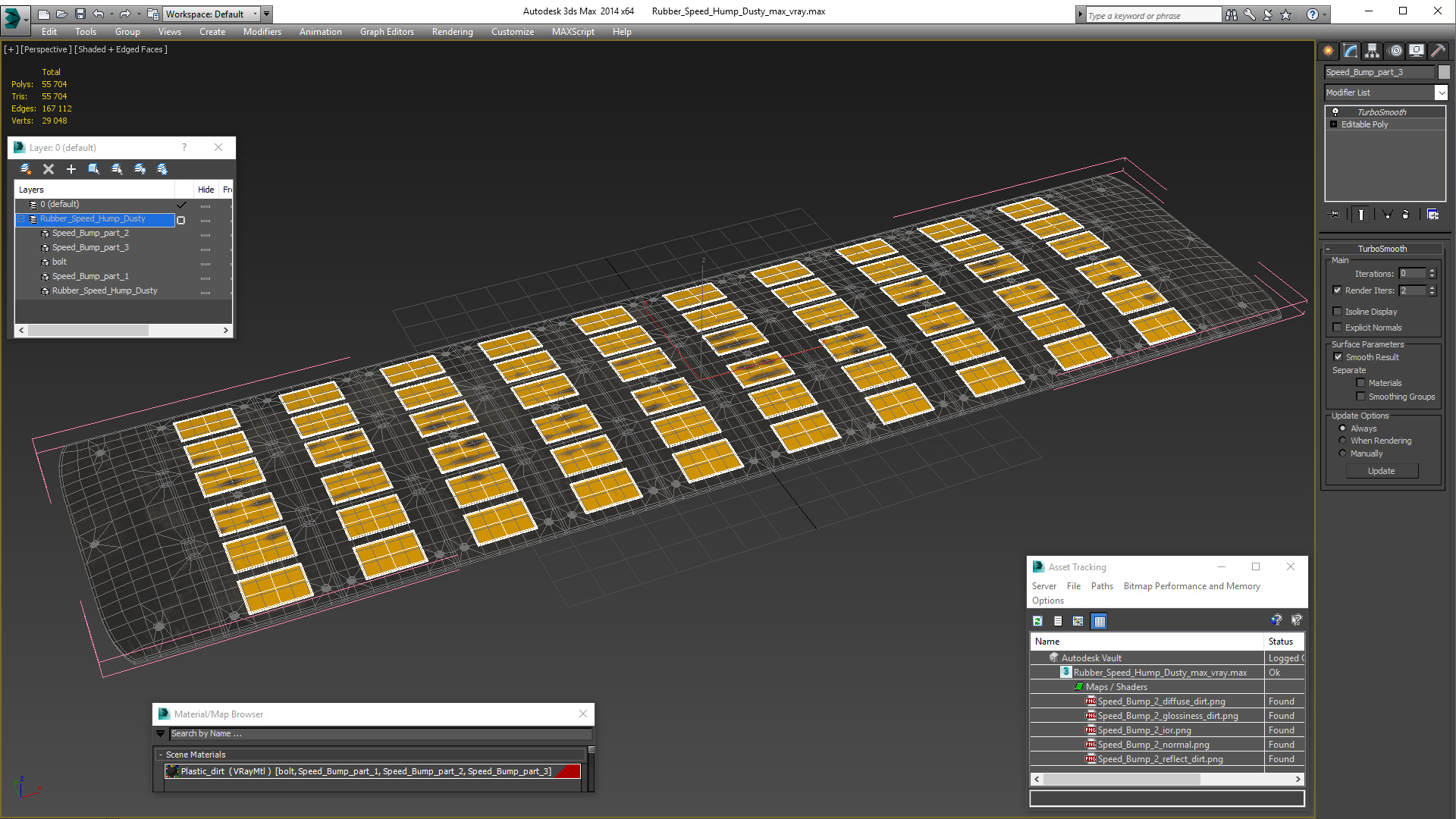
Task: Open MAXScript menu
Action: click(573, 32)
